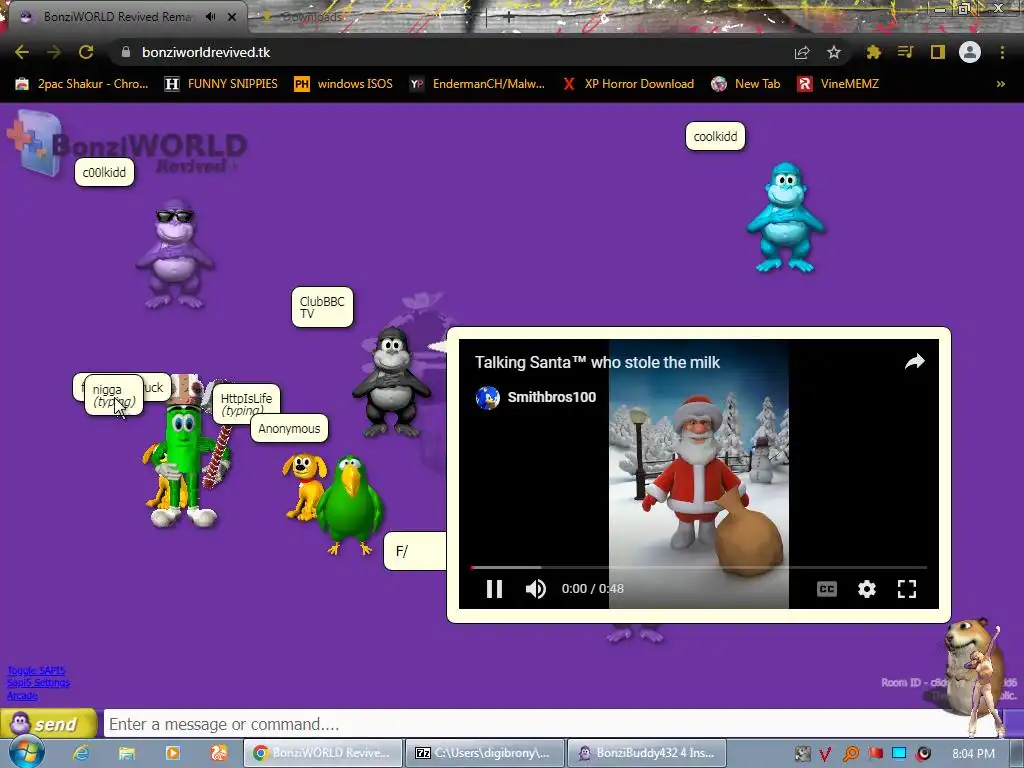Image resolution: width=1024 pixels, height=768 pixels.
Task: Open a new browser tab with plus
Action: [x=509, y=18]
